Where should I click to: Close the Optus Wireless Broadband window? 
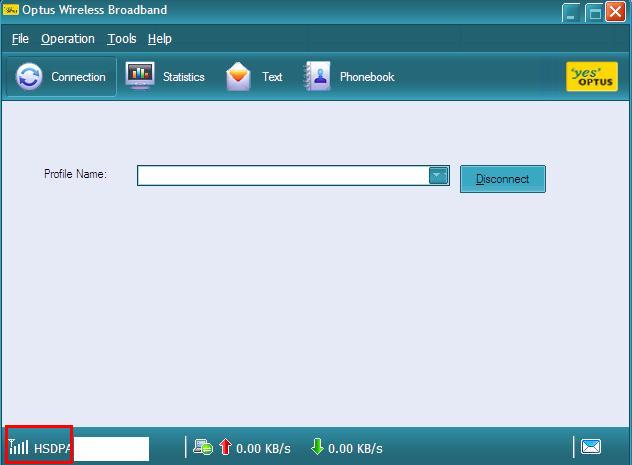[615, 12]
